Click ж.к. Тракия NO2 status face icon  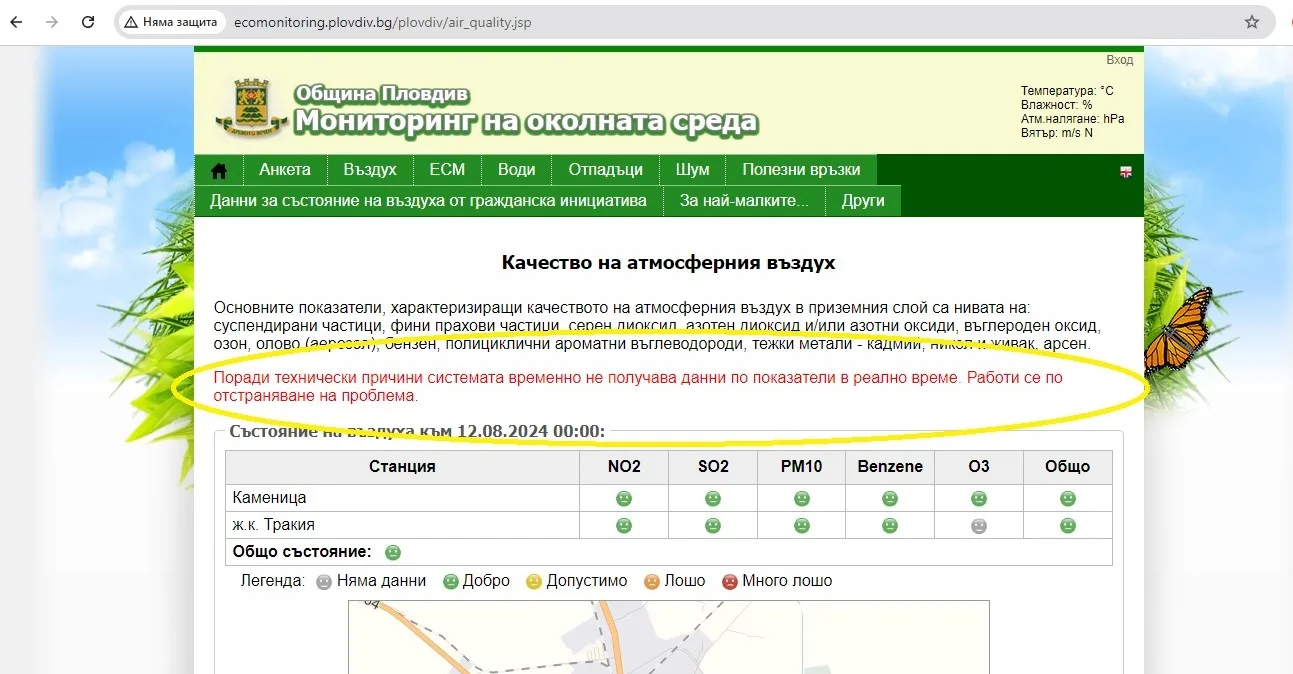click(624, 525)
